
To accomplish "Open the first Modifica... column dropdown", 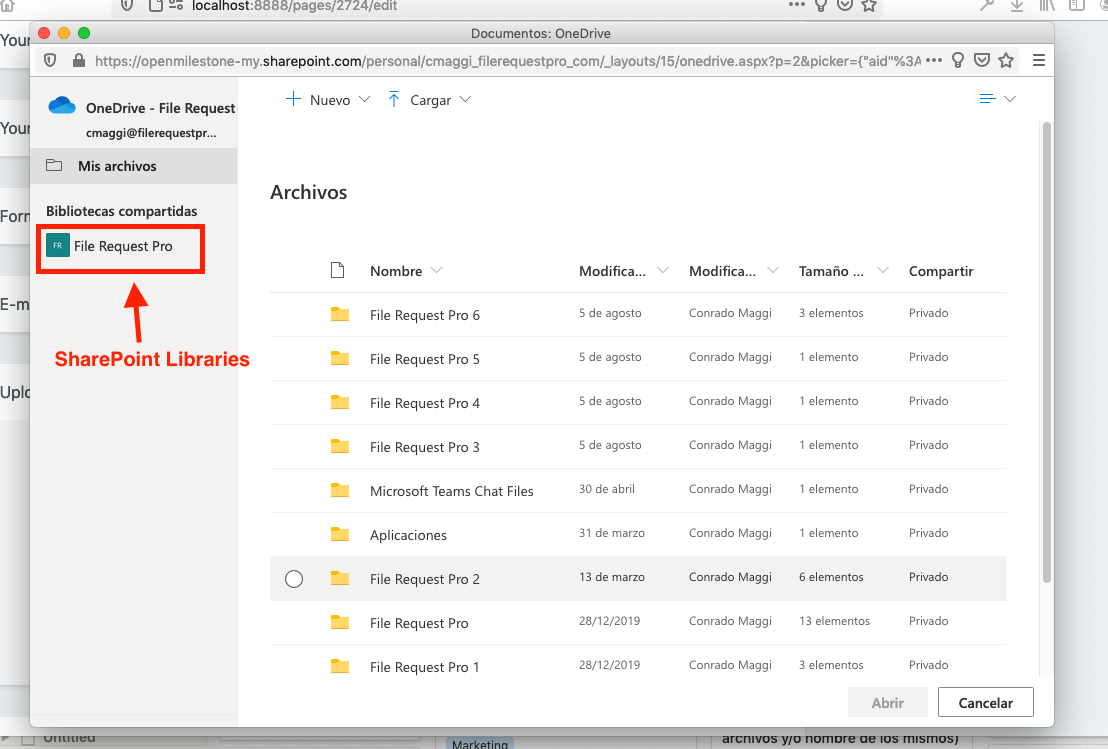I will click(662, 270).
